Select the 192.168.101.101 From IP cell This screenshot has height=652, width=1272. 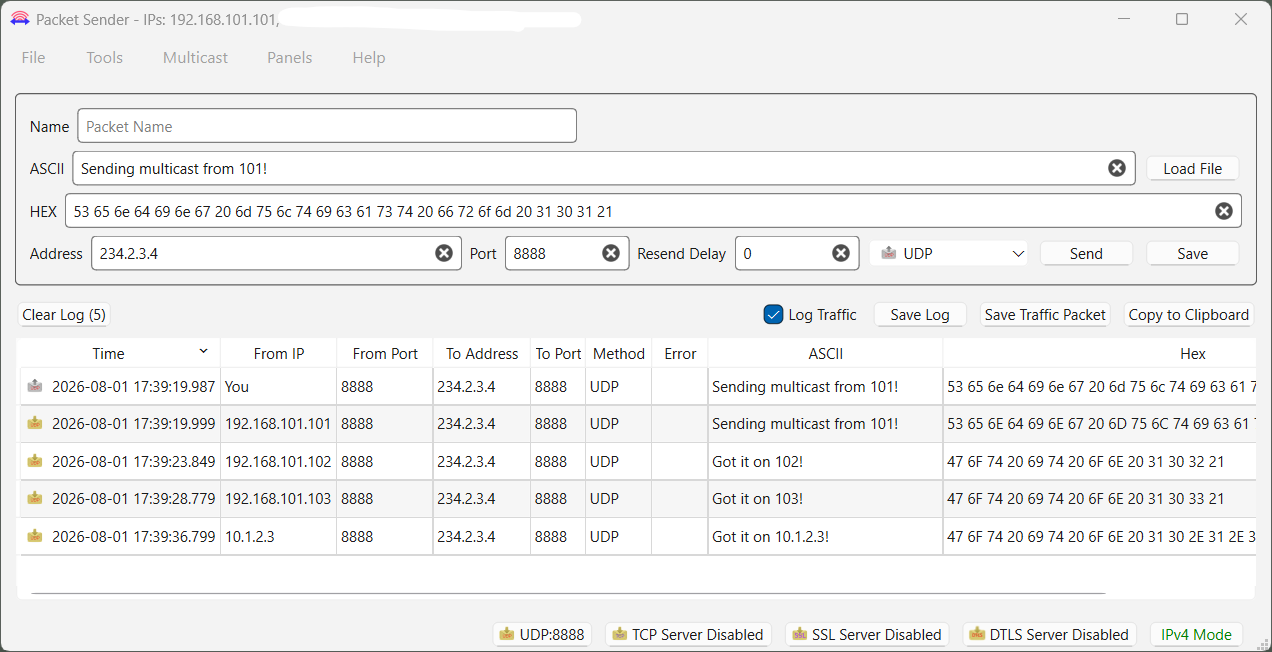278,423
